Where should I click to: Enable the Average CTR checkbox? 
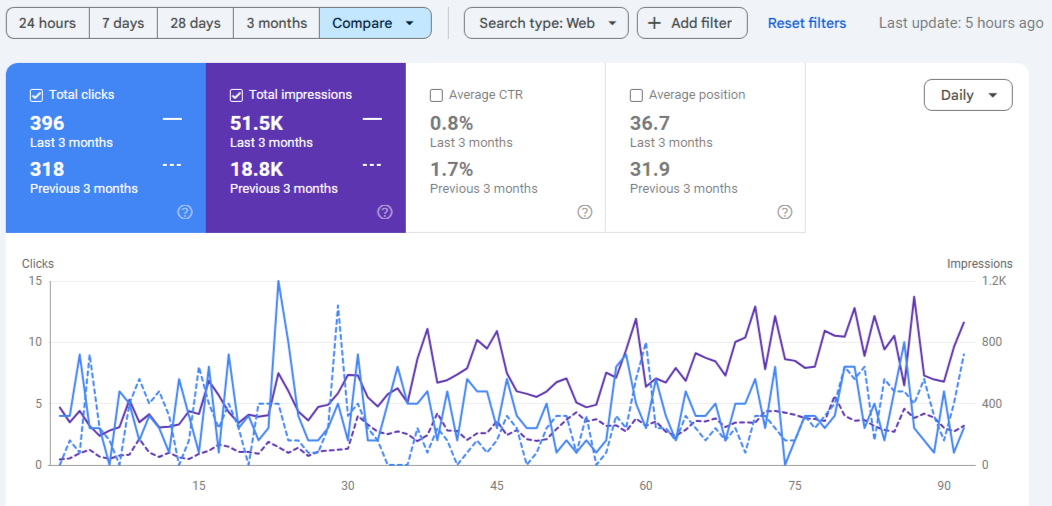tap(437, 95)
